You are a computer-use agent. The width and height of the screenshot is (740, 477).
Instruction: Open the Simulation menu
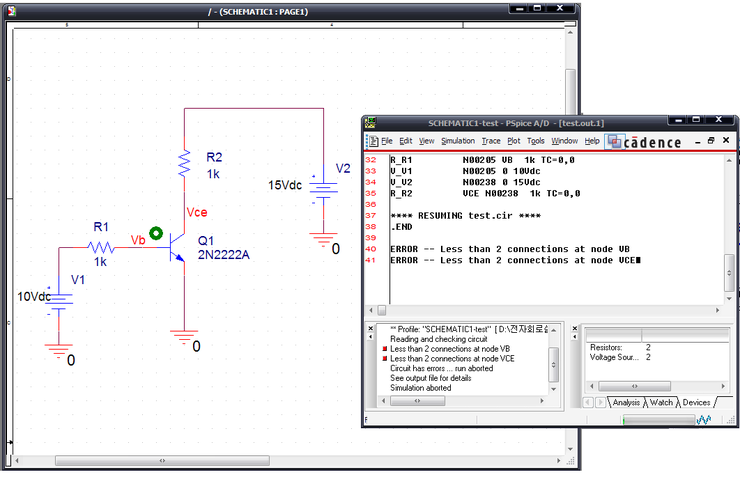tap(458, 141)
